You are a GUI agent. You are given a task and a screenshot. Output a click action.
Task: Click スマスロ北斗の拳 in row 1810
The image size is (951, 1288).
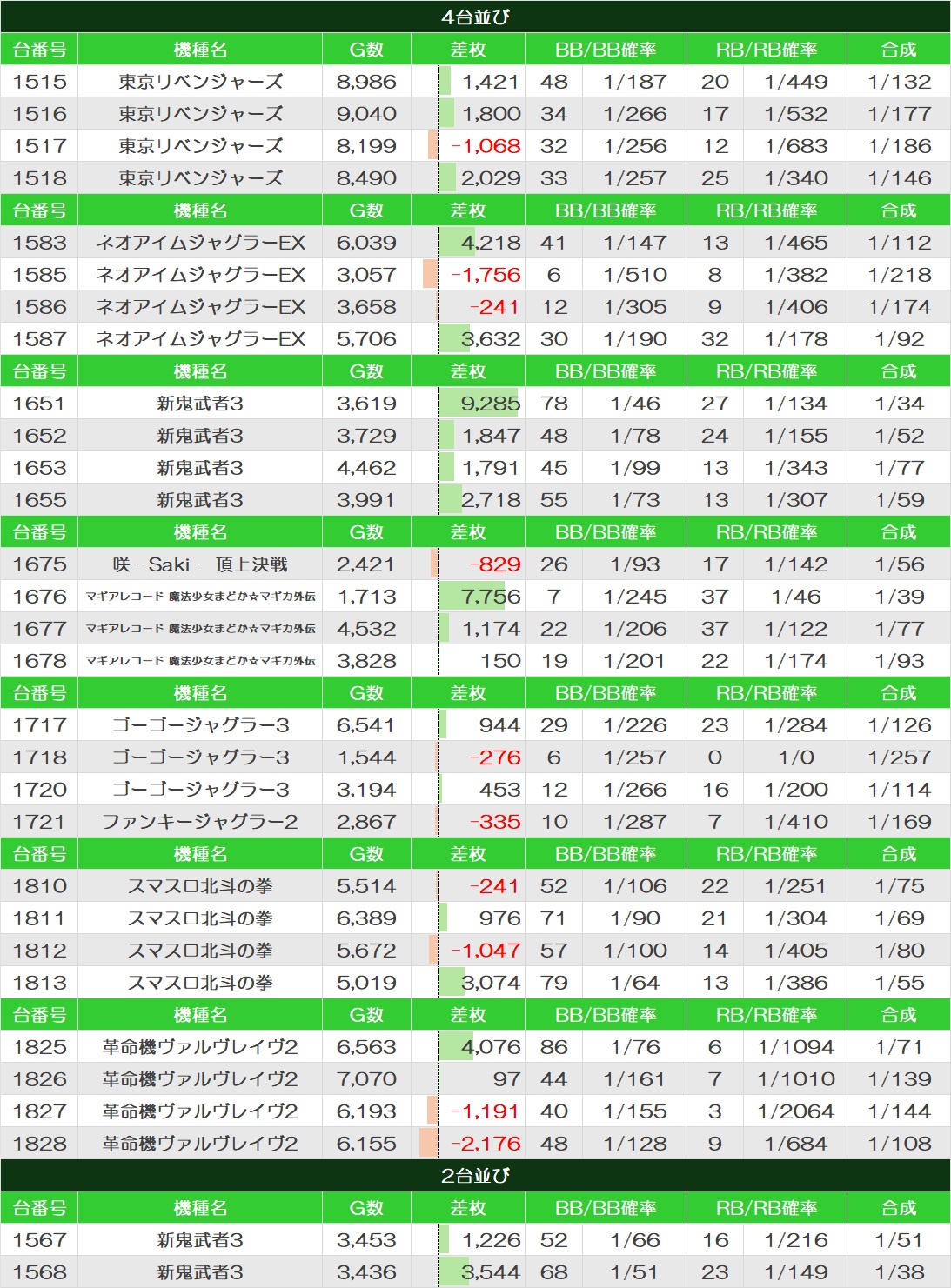(201, 886)
